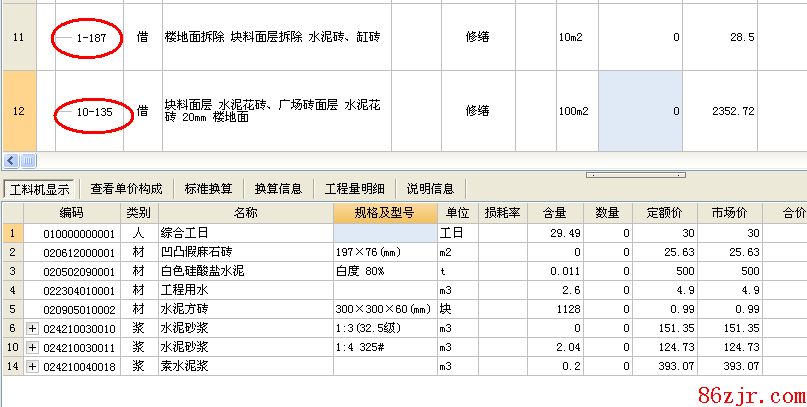Select quota code 10-135 cell
This screenshot has width=807, height=407.
[x=93, y=112]
